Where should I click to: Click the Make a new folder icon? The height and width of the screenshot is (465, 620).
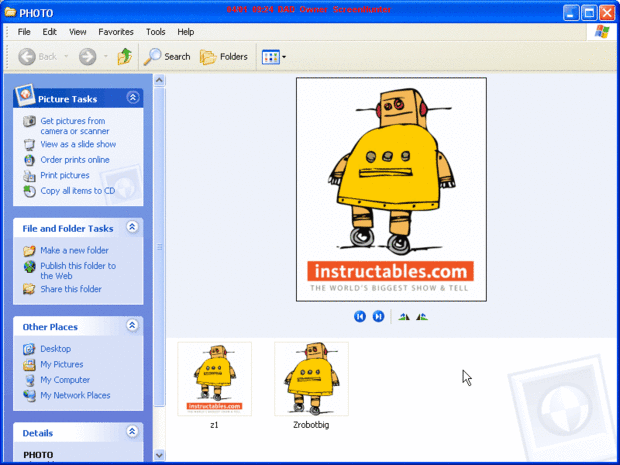29,251
